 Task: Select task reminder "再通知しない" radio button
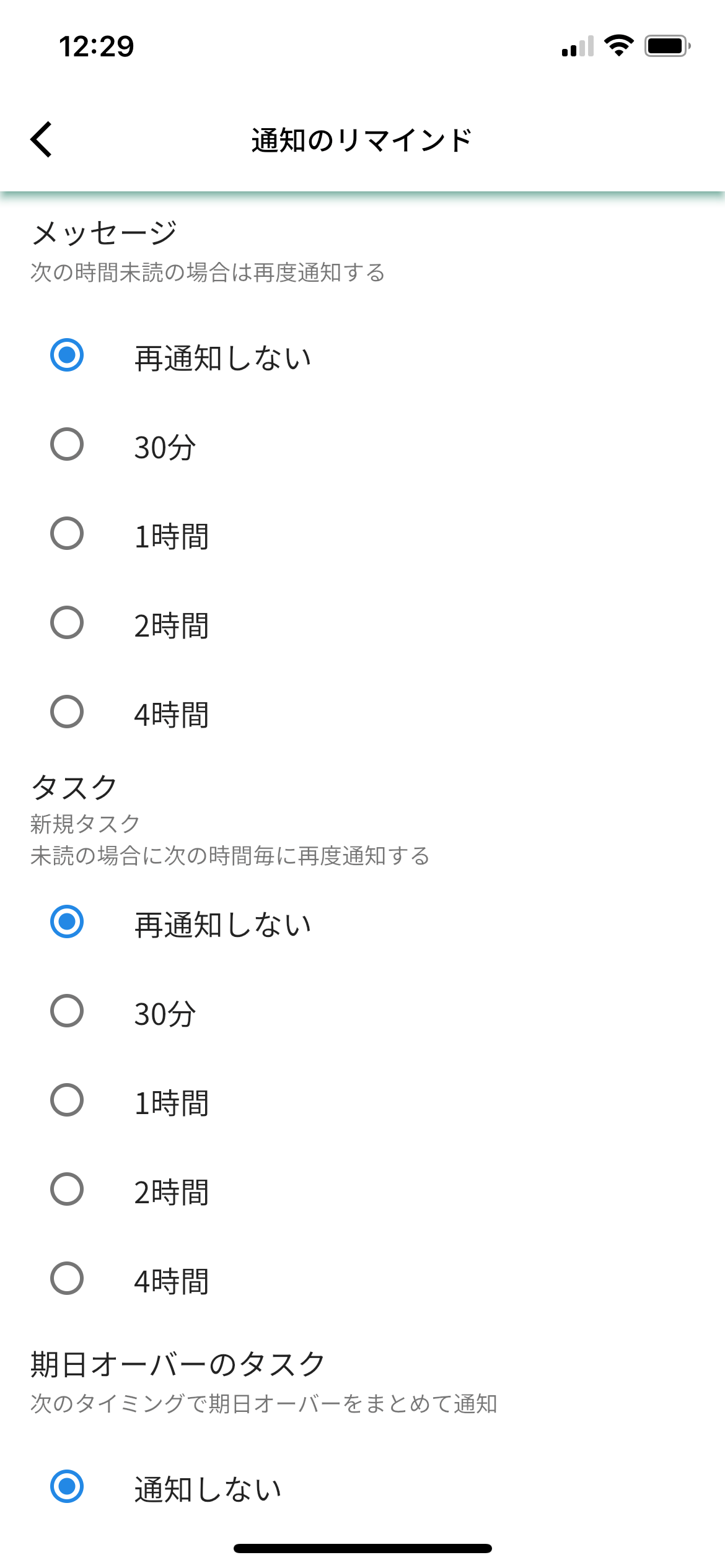click(x=67, y=921)
